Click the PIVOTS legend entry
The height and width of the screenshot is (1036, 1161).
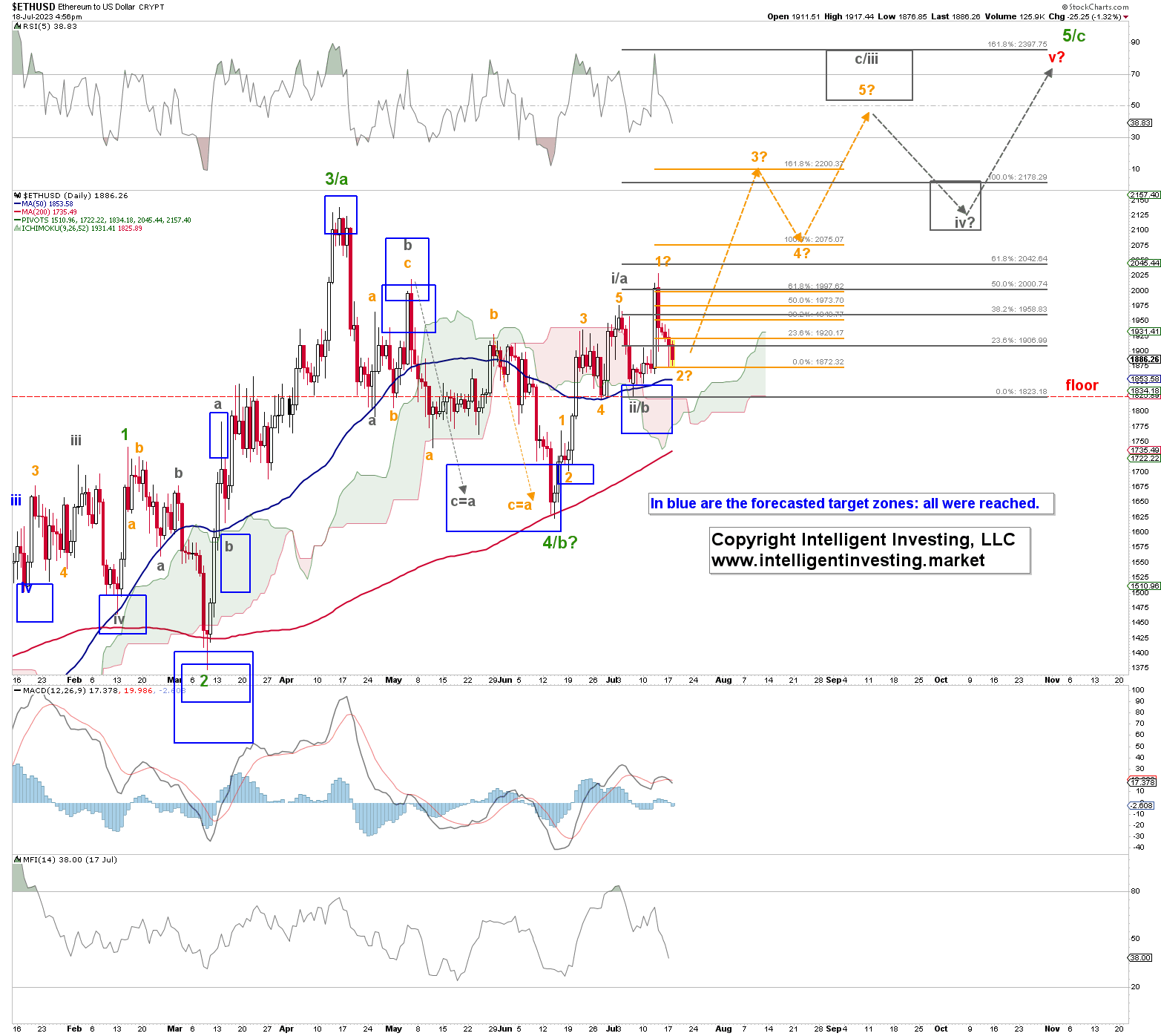[x=103, y=220]
